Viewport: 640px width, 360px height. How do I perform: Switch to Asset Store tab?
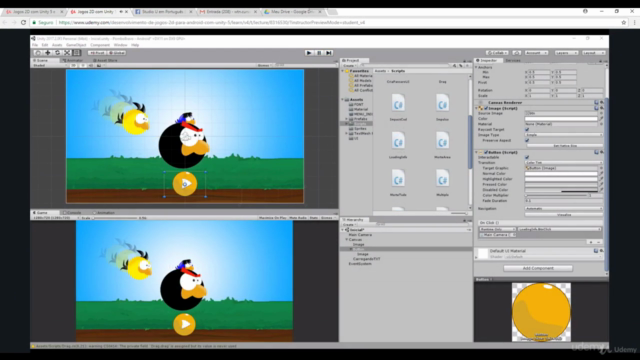click(x=105, y=60)
